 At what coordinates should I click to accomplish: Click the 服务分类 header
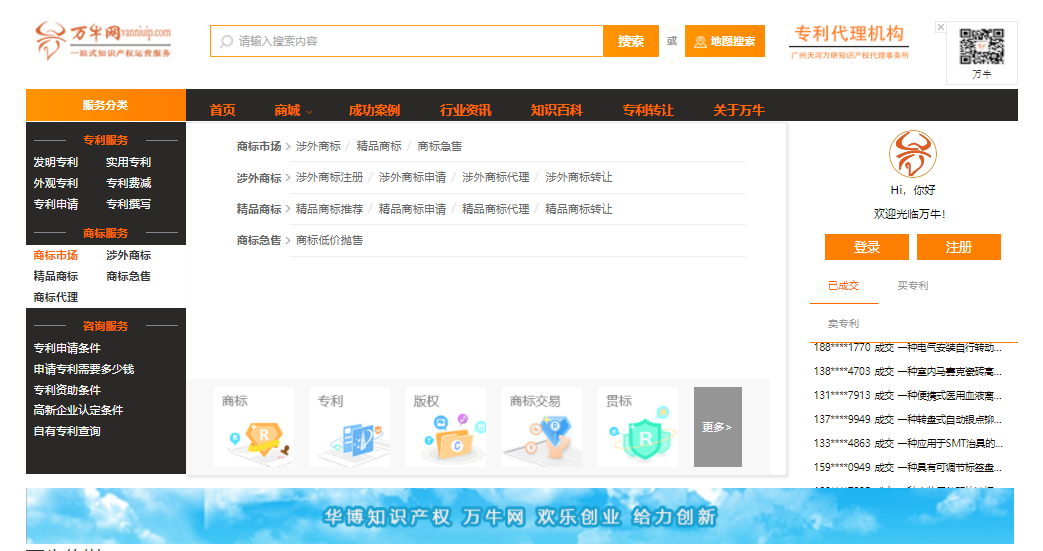pos(106,105)
